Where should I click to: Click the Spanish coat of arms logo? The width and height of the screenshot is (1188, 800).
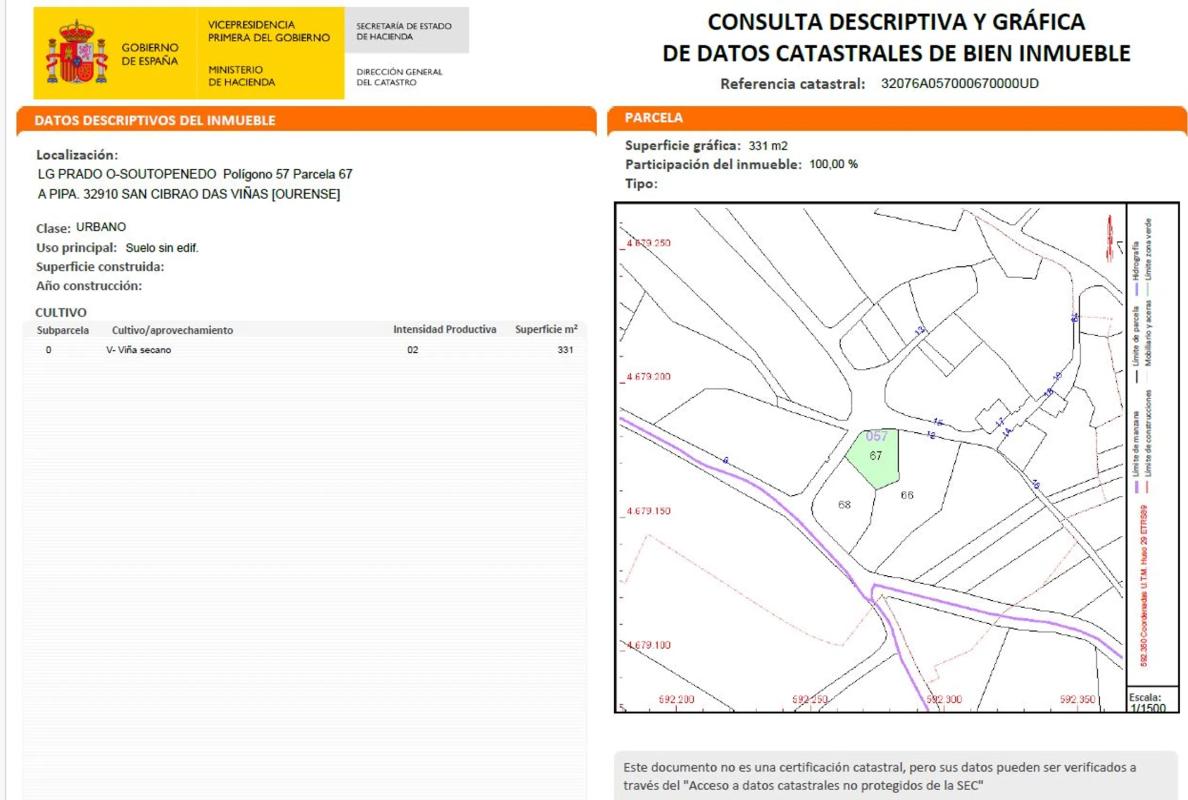(x=76, y=52)
